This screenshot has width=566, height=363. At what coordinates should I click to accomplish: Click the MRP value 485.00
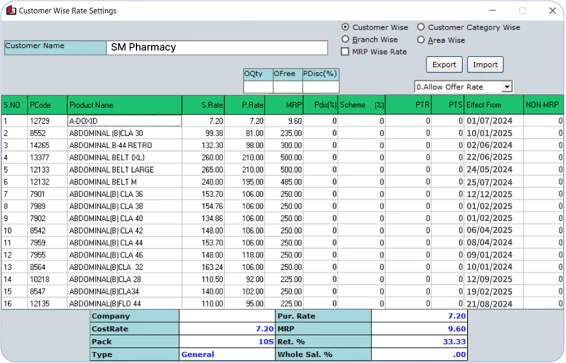tap(284, 182)
